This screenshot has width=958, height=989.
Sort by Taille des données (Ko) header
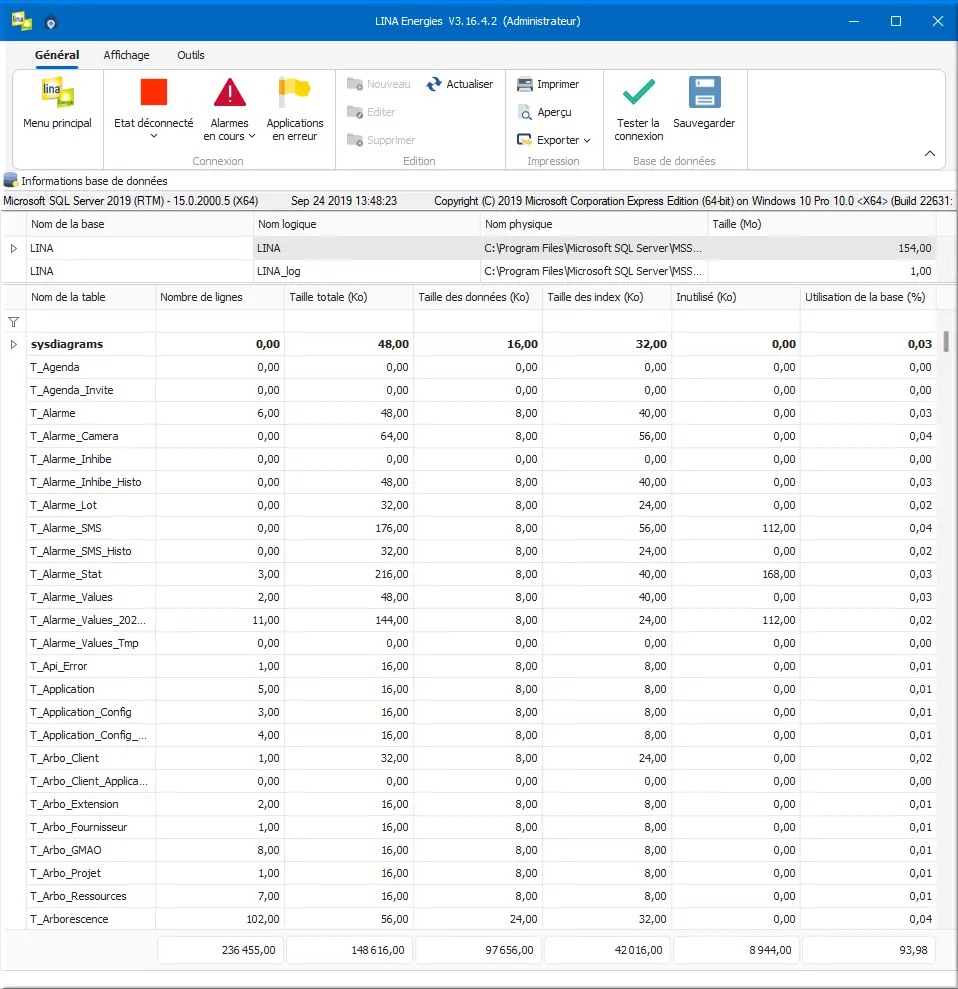tap(477, 297)
